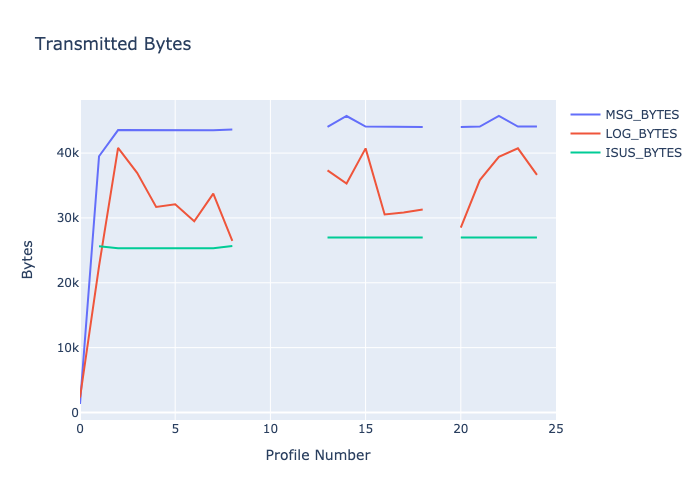
Task: Click the 20 tick on the x-axis
Action: (x=460, y=430)
